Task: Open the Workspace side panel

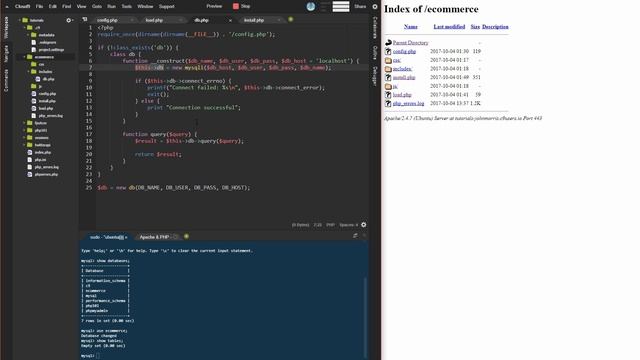Action: coord(6,28)
